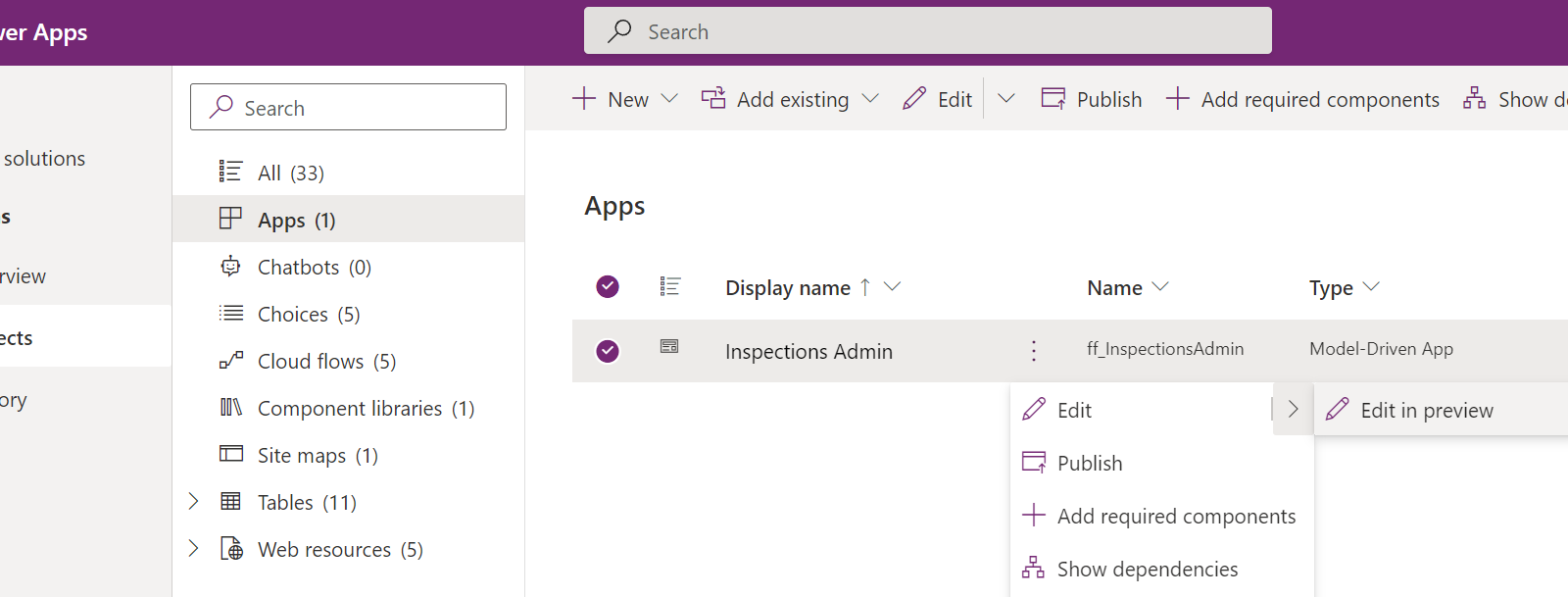The image size is (1568, 597).
Task: Click the Site maps icon
Action: point(230,453)
